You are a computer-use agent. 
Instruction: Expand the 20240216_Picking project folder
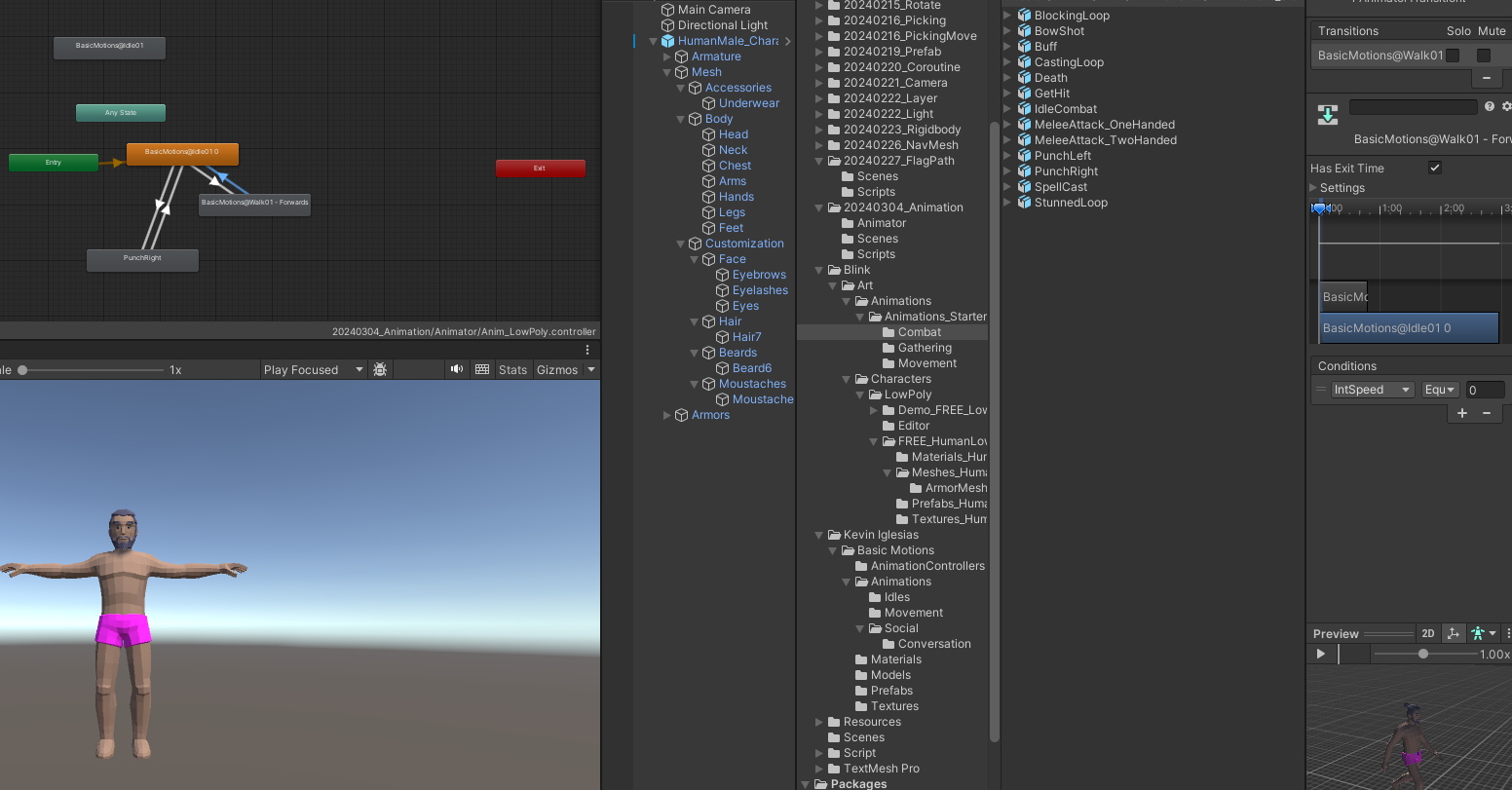[x=818, y=20]
